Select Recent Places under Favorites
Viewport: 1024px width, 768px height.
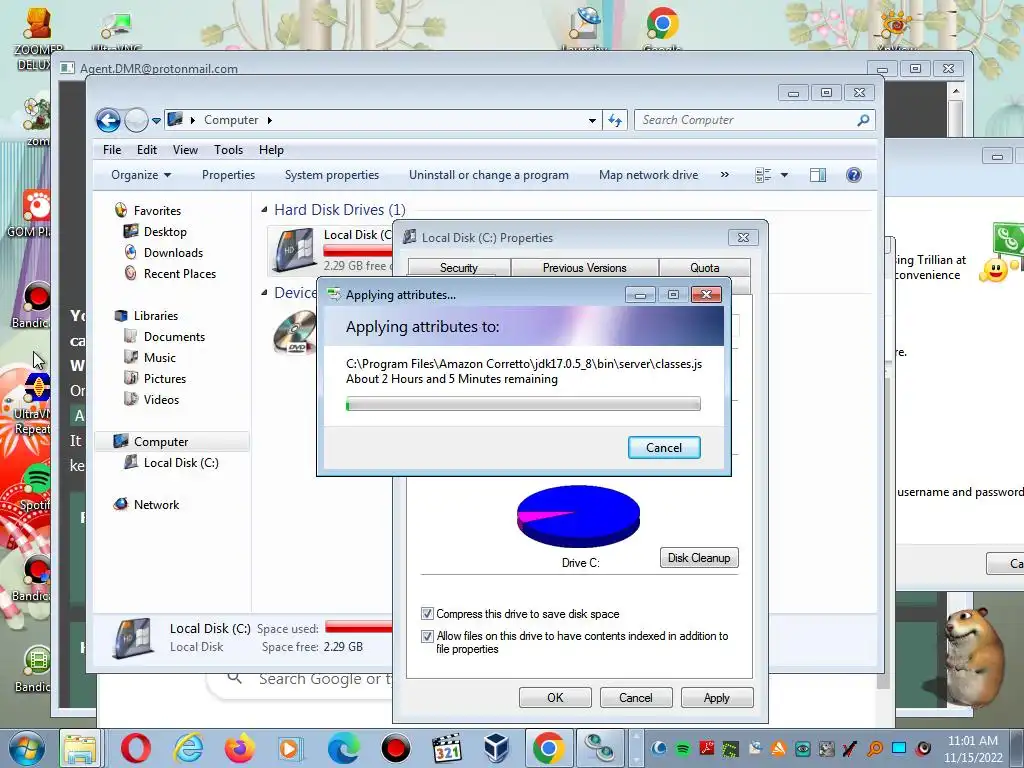[180, 274]
